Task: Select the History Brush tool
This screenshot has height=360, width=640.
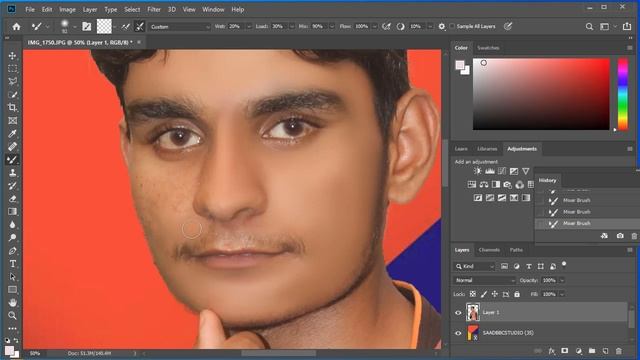Action: pyautogui.click(x=13, y=186)
